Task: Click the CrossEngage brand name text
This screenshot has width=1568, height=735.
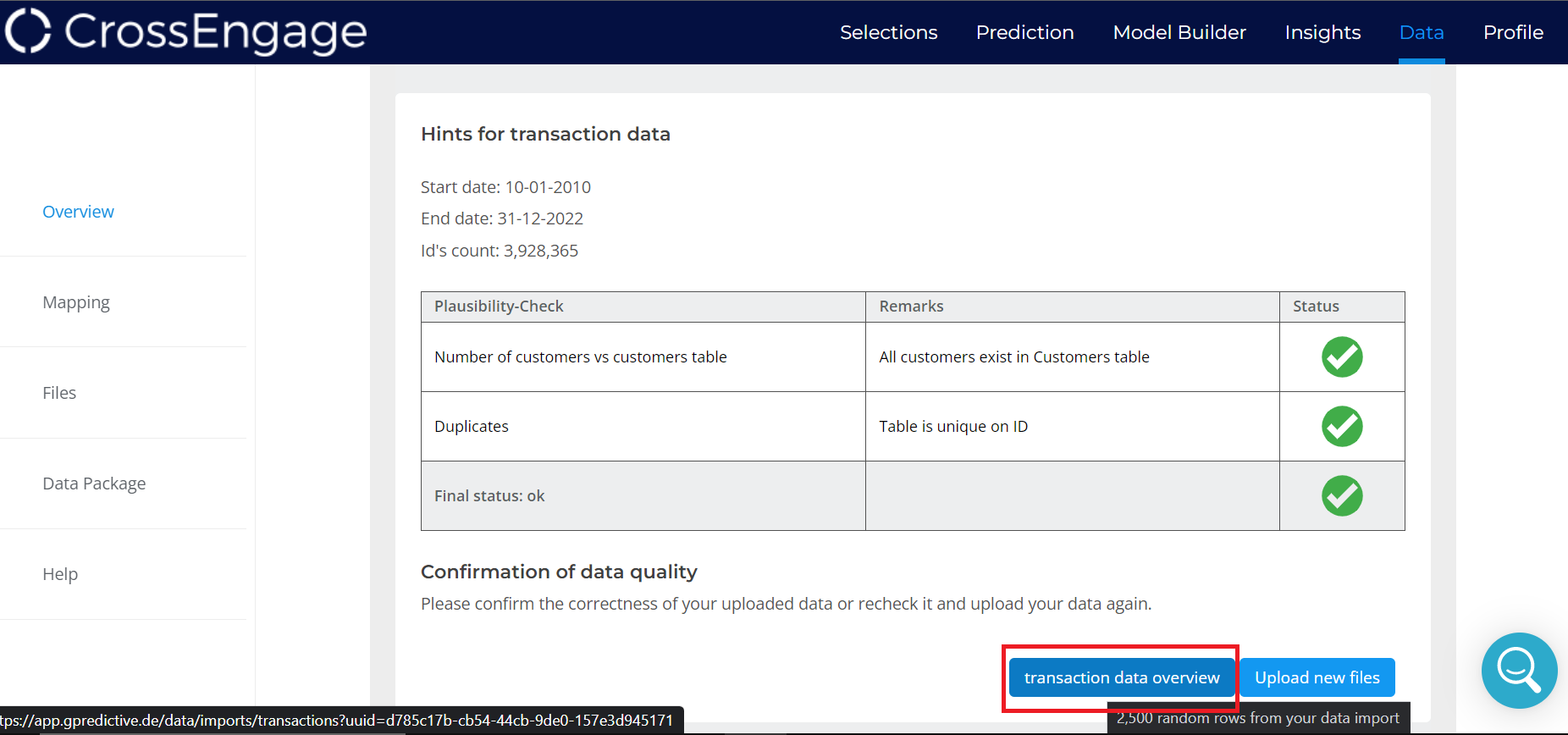Action: (216, 32)
